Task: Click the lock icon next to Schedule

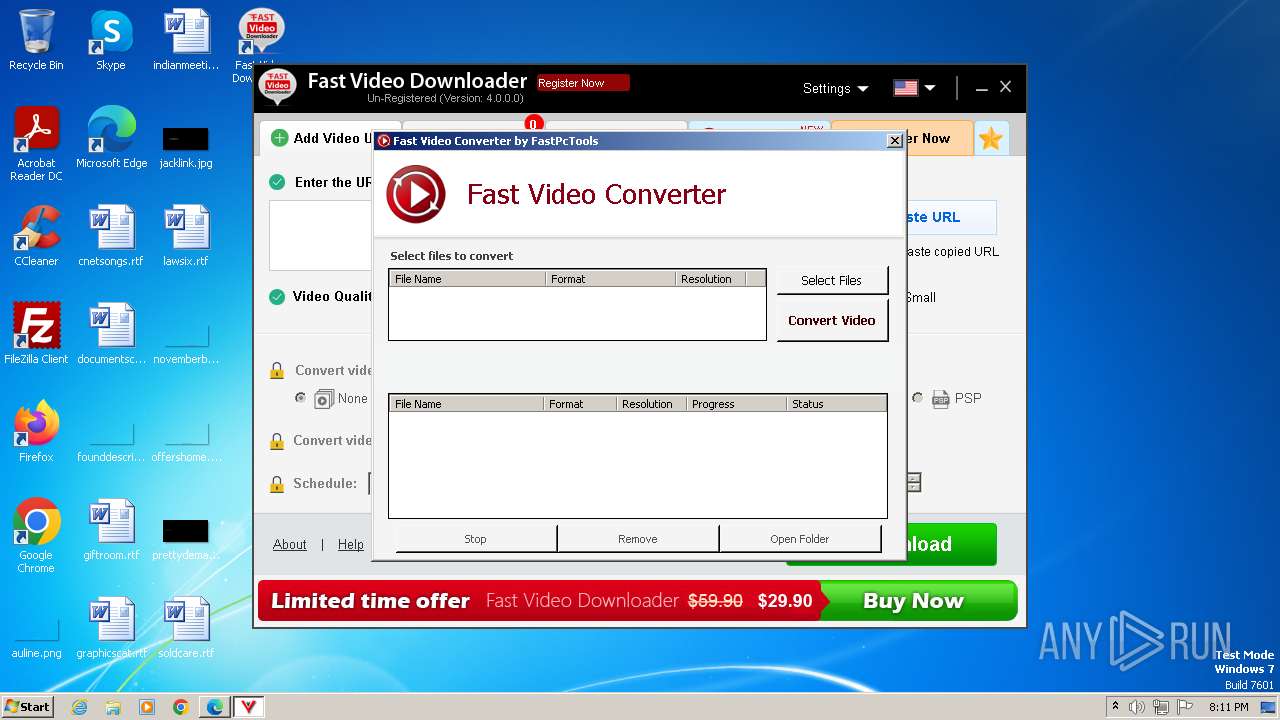Action: click(x=277, y=484)
